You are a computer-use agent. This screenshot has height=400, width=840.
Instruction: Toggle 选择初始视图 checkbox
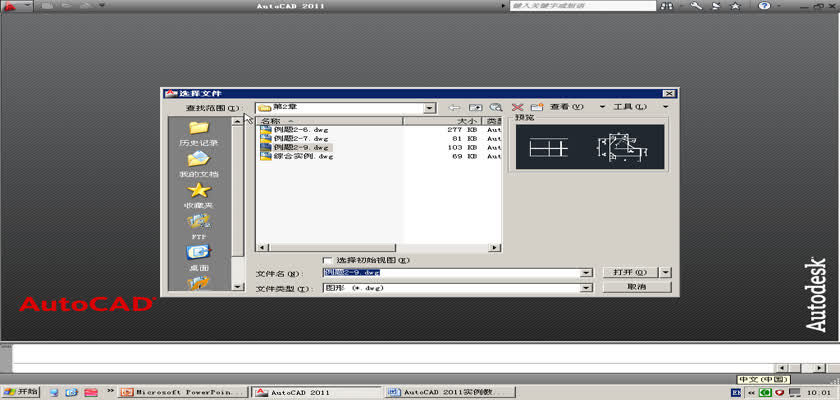click(327, 260)
